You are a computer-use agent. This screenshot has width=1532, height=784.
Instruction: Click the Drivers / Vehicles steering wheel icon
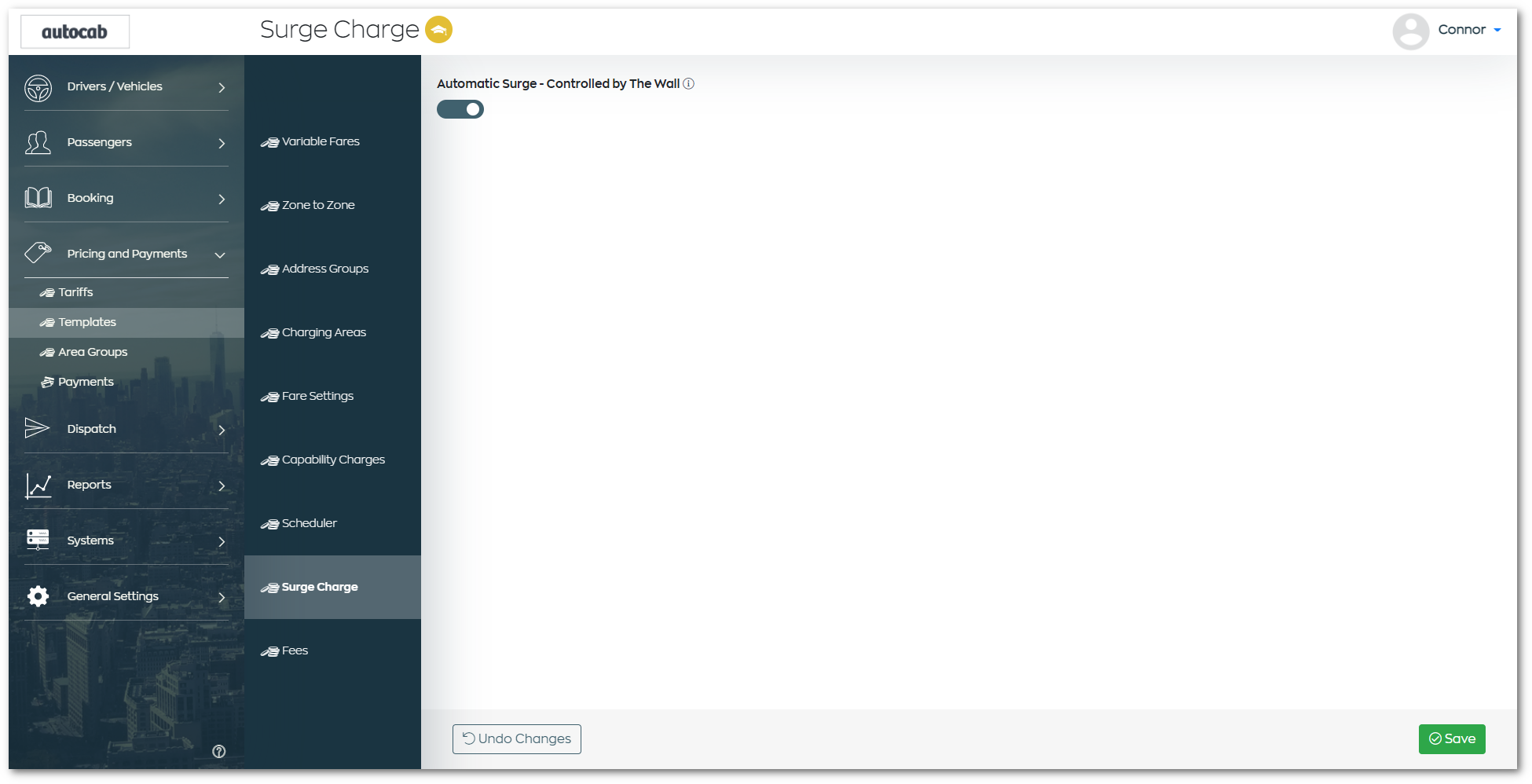38,88
